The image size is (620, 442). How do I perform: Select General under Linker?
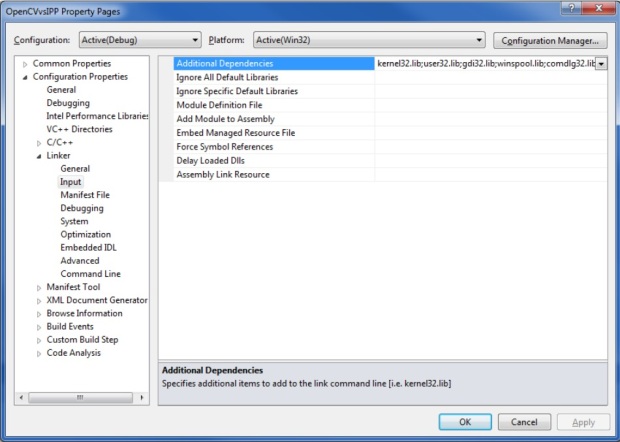pyautogui.click(x=75, y=168)
